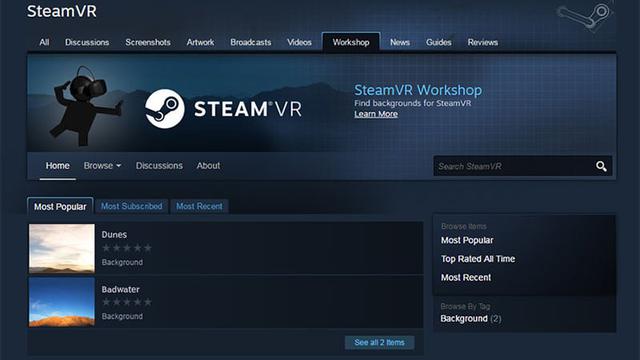Viewport: 640px width, 360px height.
Task: Open the Dunes background thumbnail
Action: click(62, 248)
